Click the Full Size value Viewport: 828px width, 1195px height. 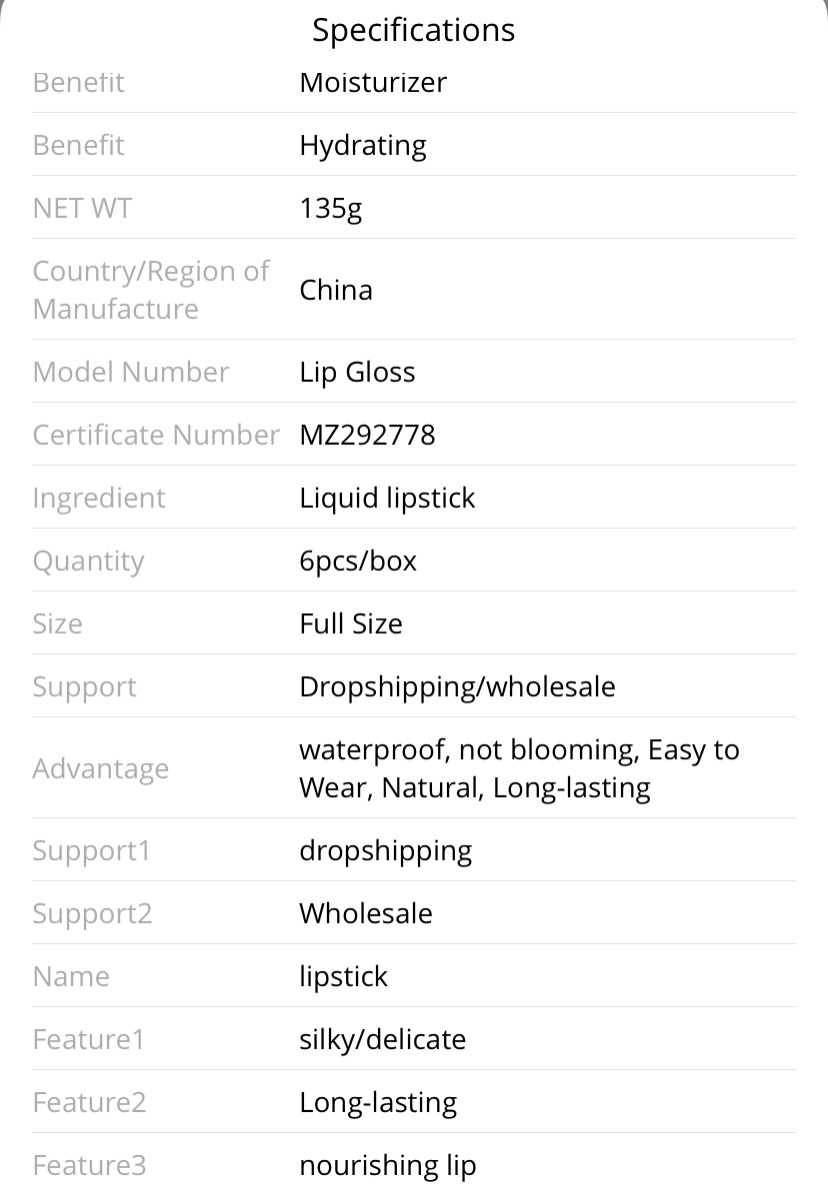click(351, 624)
